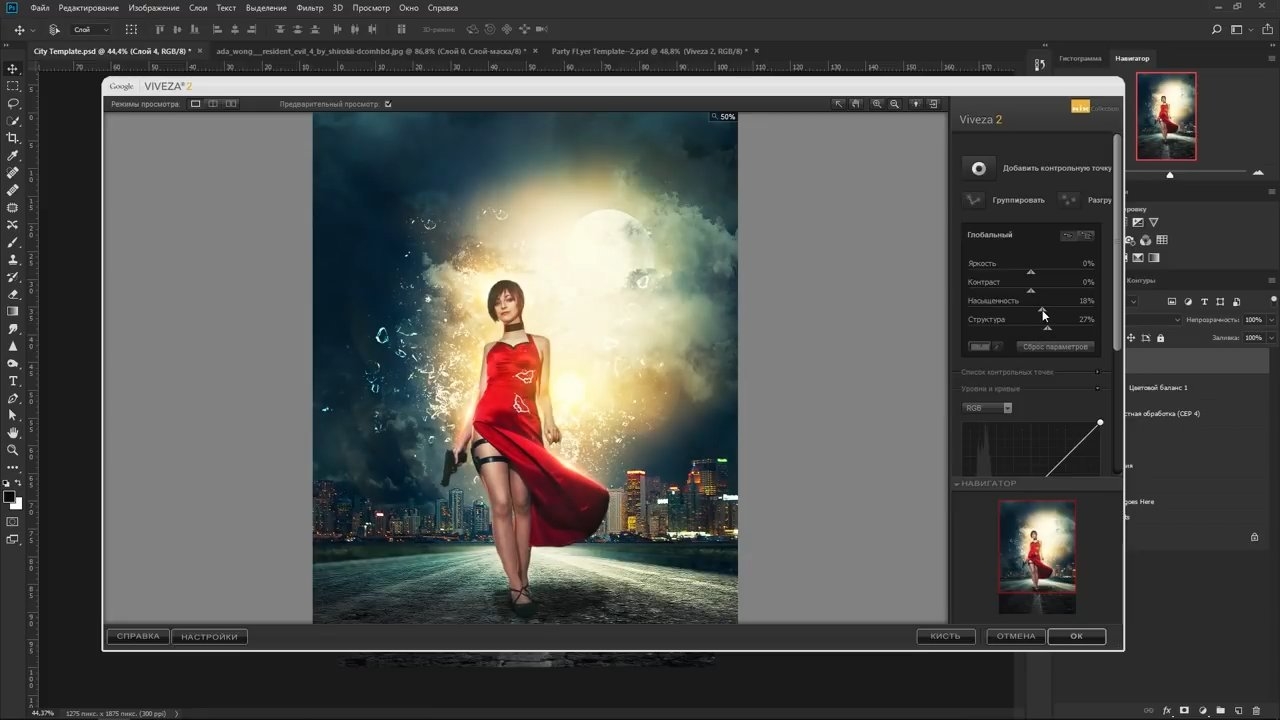1280x720 pixels.
Task: Open the layer fill dropdown
Action: (1271, 338)
